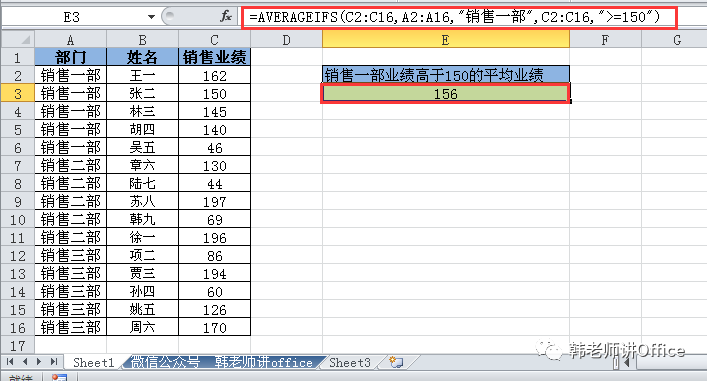Viewport: 707px width, 381px height.
Task: Select row 1 header
Action: 18,57
